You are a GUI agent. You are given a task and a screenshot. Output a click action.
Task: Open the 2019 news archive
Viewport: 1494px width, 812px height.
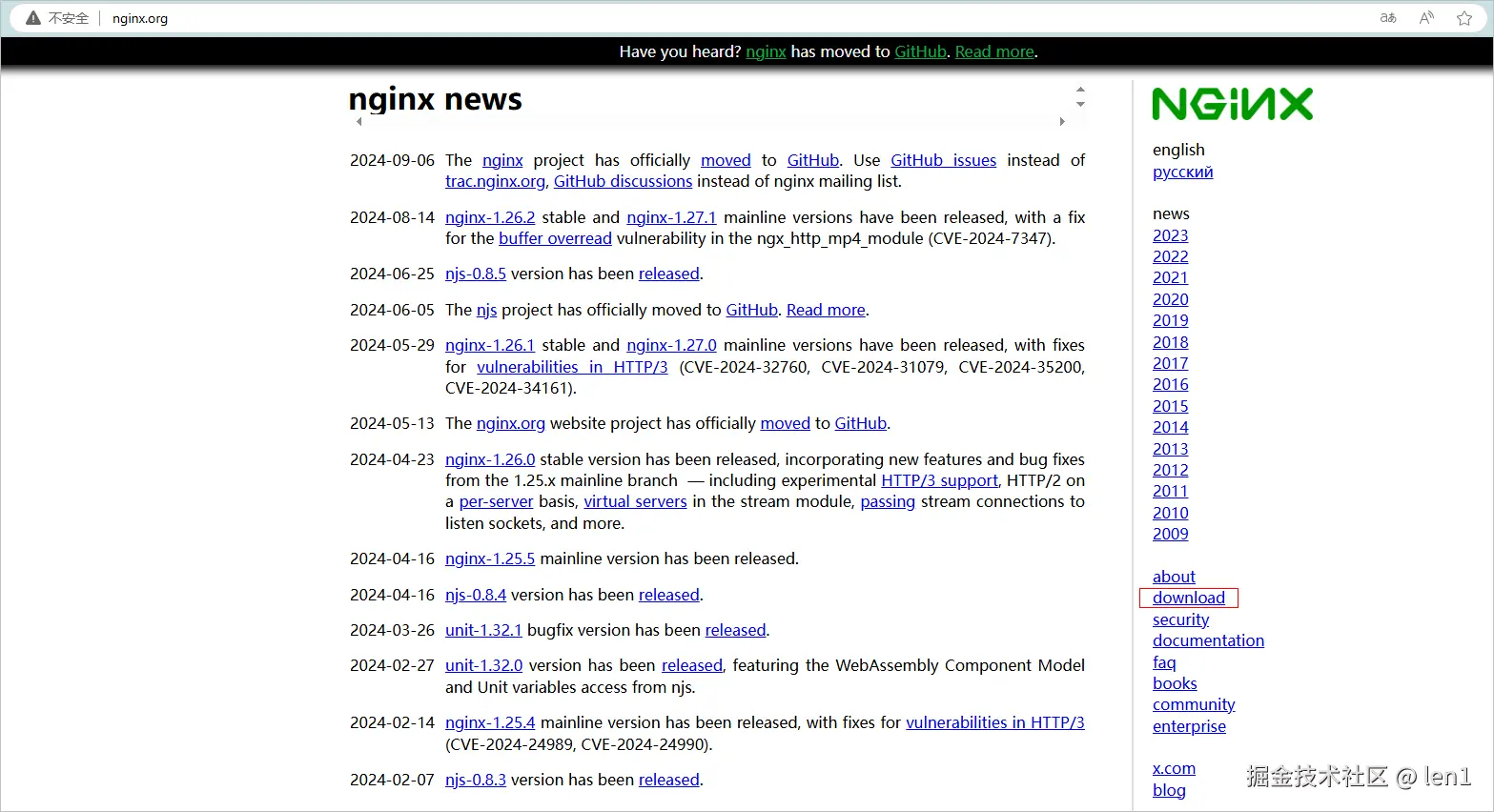pos(1170,320)
